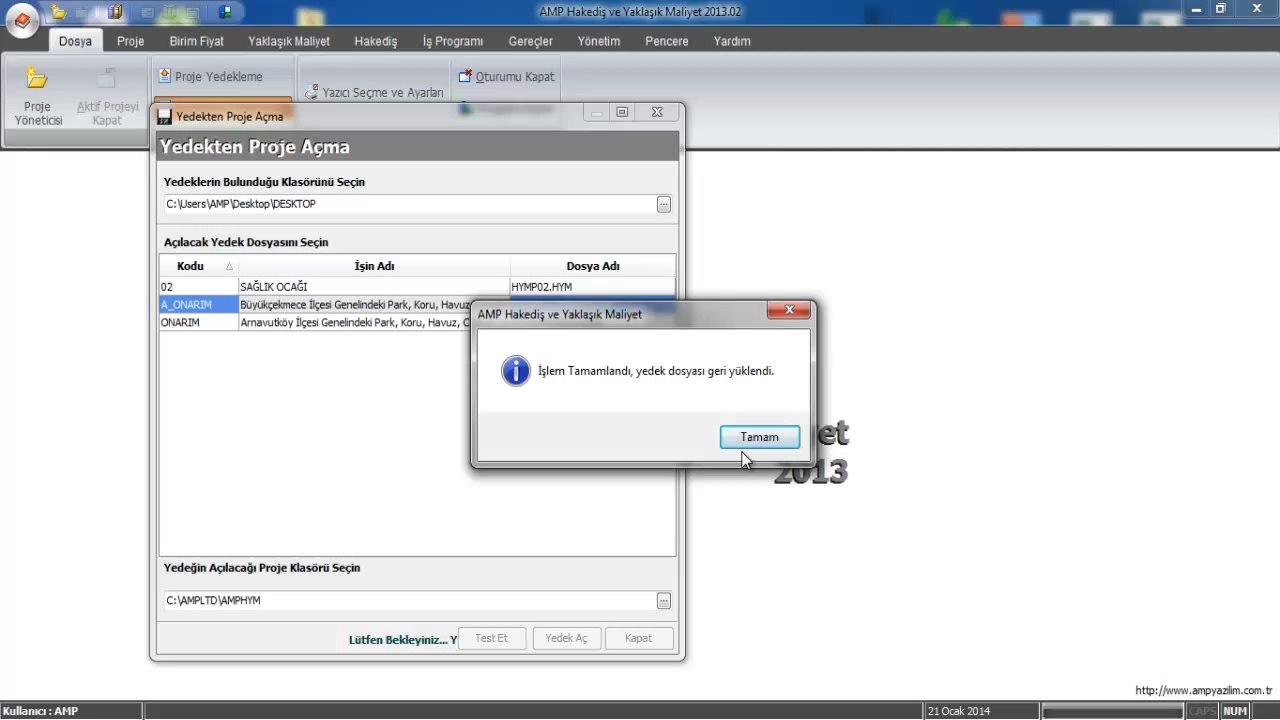Viewport: 1280px width, 720px height.
Task: Click Kapat in Yedekten Proje Açma window
Action: click(x=638, y=638)
